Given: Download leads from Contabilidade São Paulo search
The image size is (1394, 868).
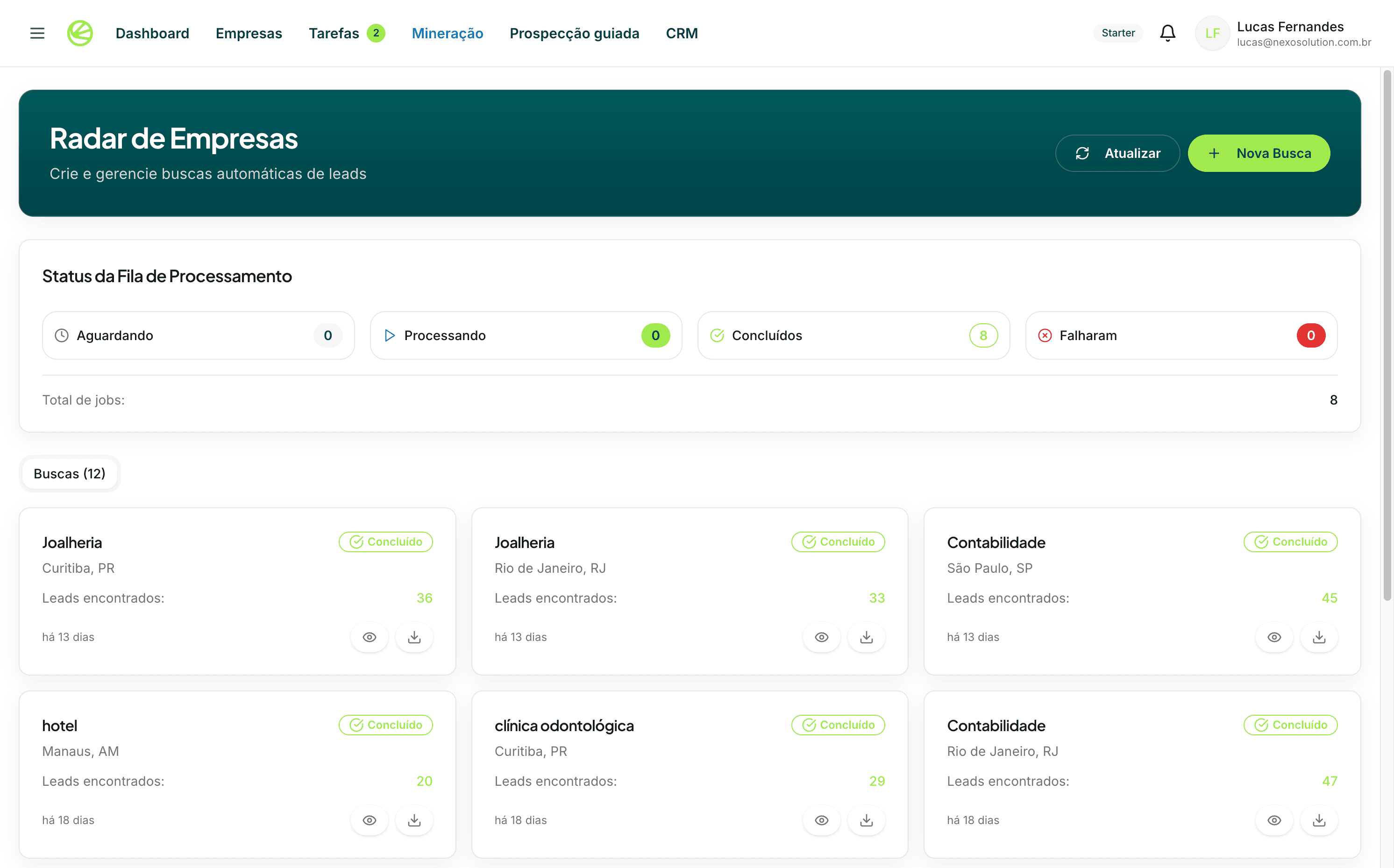Looking at the screenshot, I should [x=1319, y=637].
